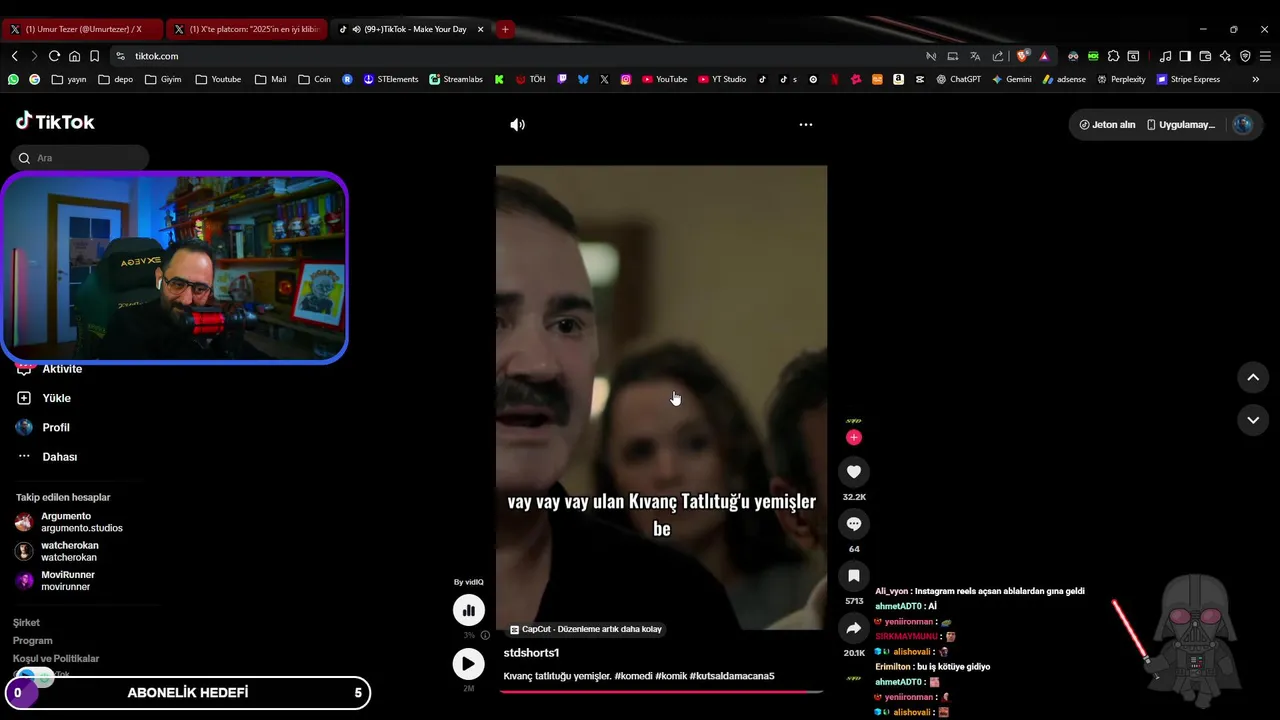Open the Perplexity bookmark
The width and height of the screenshot is (1280, 720).
[1121, 79]
